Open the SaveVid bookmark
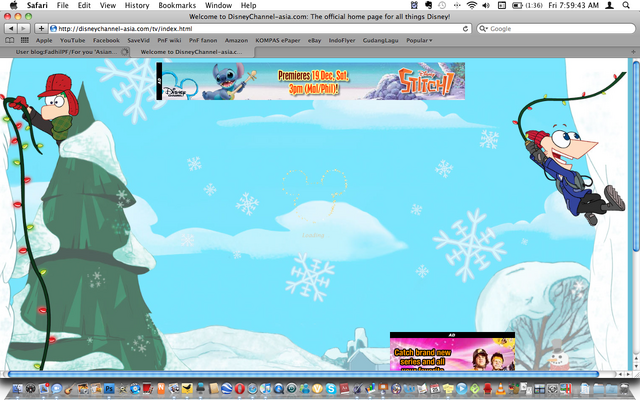640x400 pixels. click(x=138, y=40)
